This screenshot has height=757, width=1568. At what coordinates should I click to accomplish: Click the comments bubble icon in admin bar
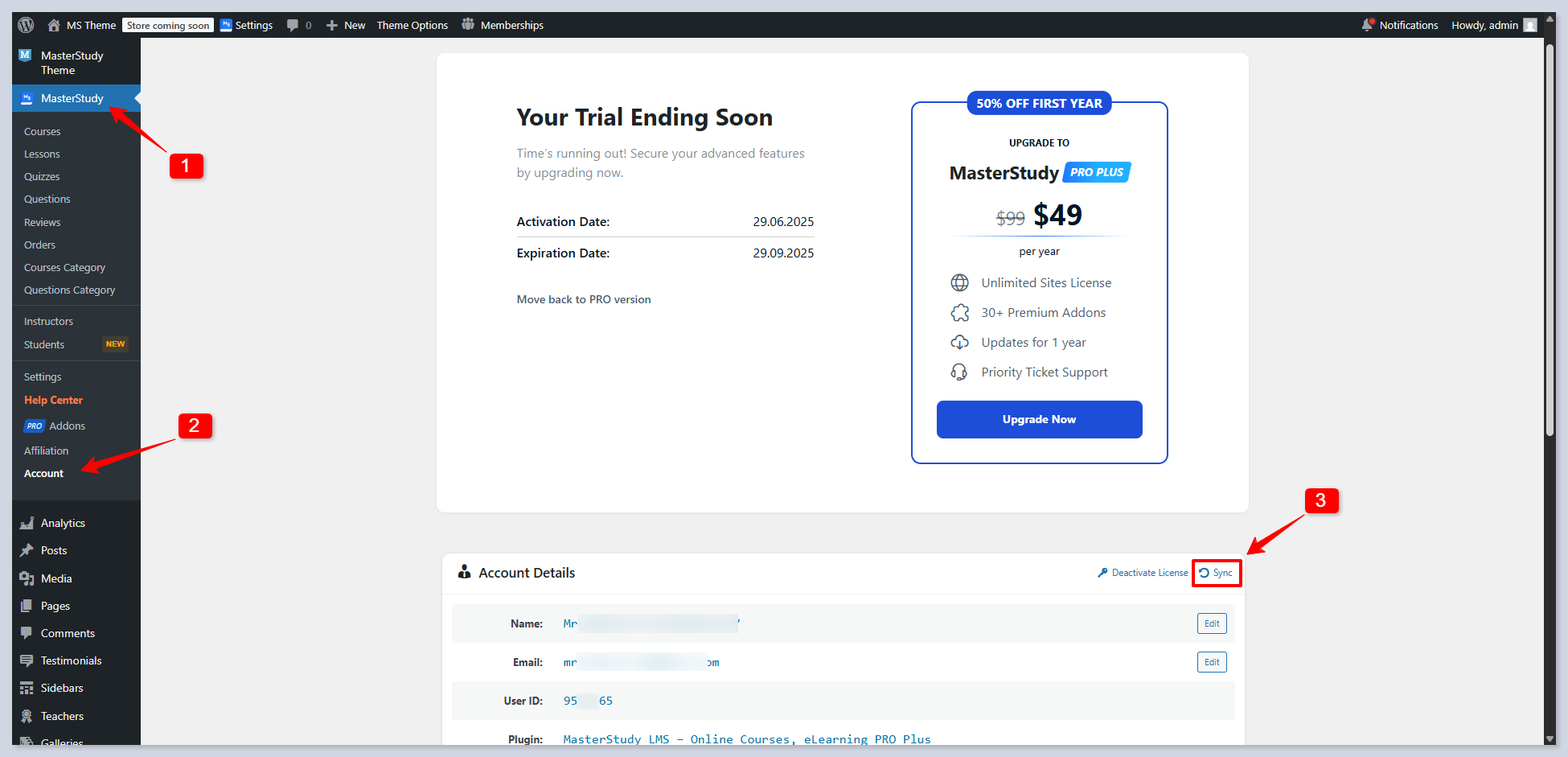[x=293, y=25]
